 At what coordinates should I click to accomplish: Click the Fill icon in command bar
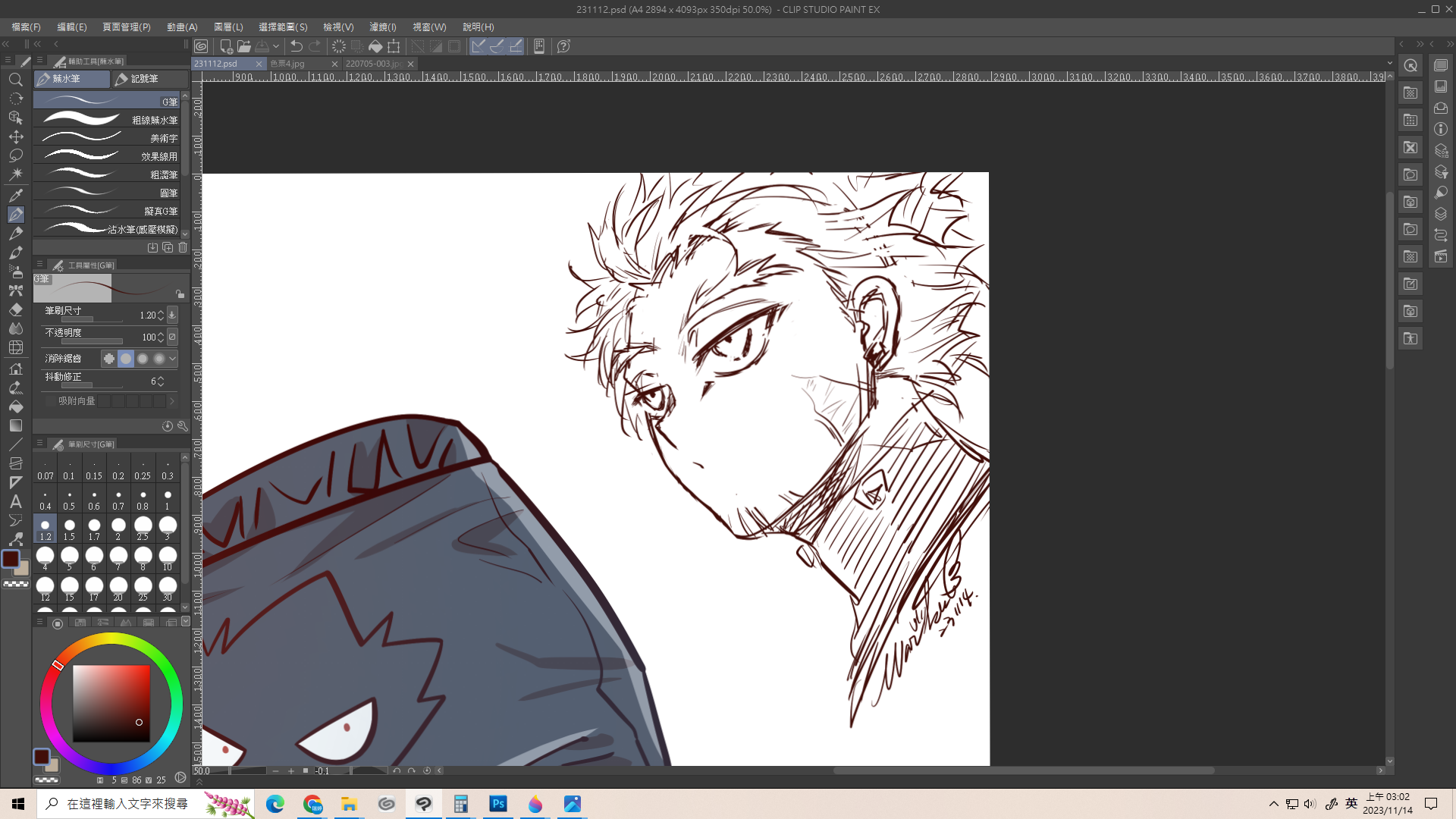point(375,46)
